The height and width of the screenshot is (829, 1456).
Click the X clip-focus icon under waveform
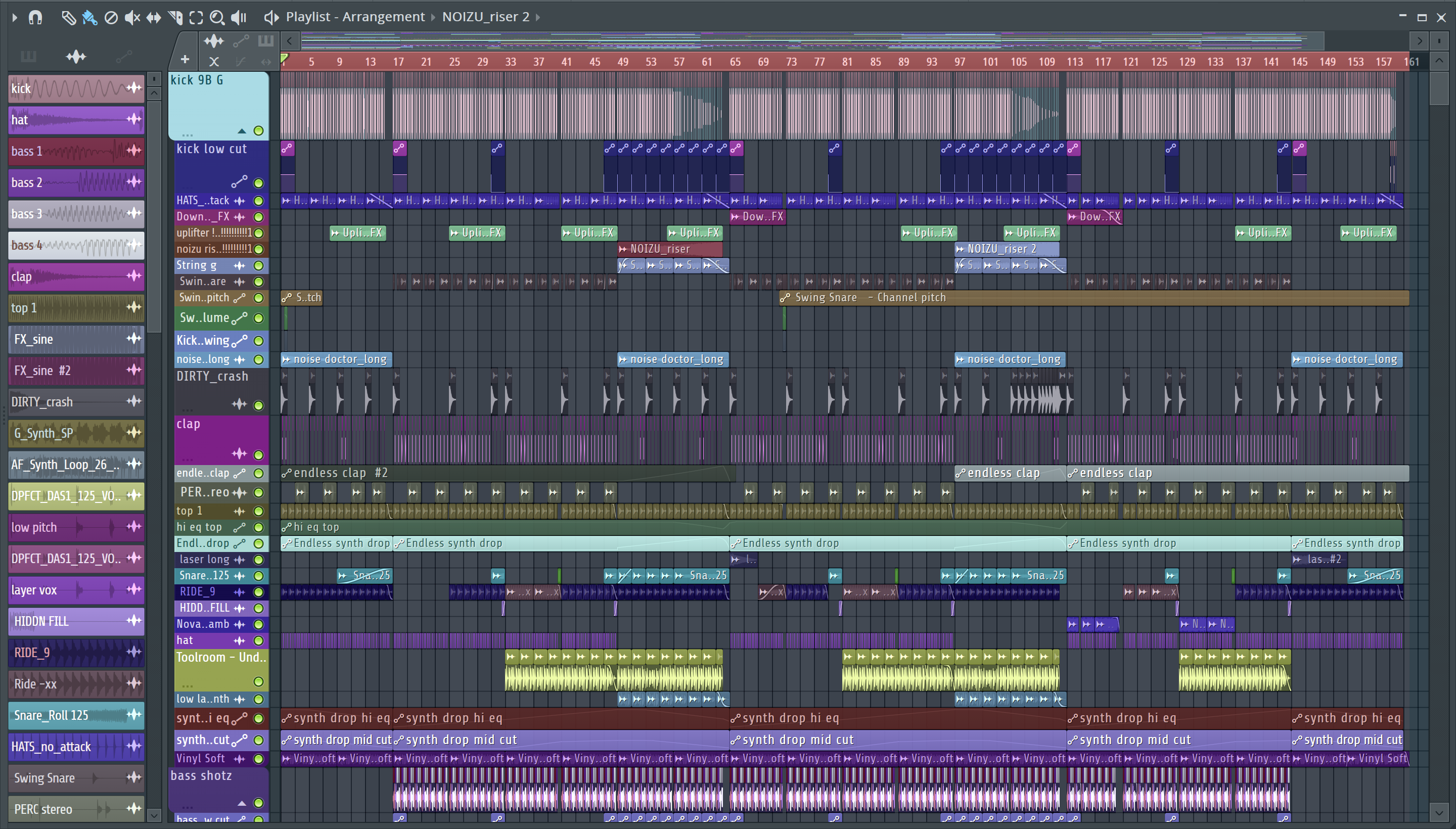click(214, 61)
